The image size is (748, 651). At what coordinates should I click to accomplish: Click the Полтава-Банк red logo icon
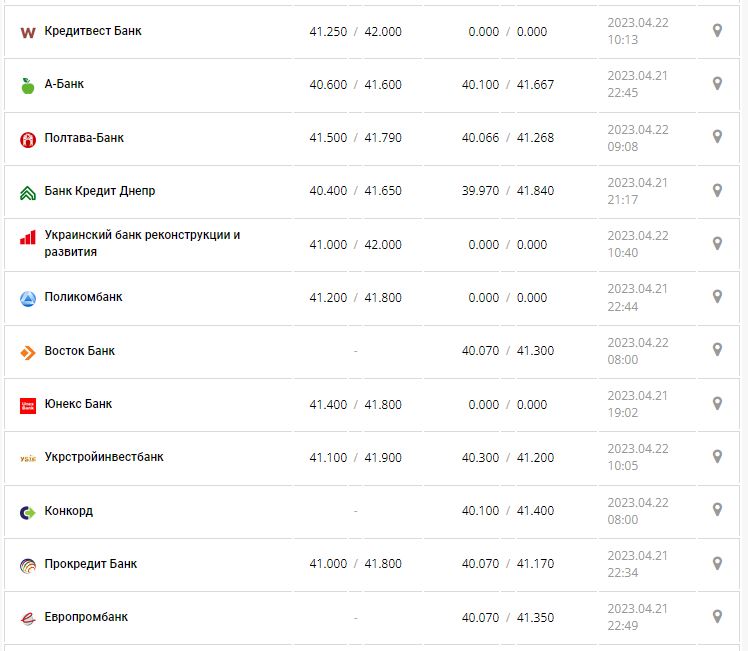point(28,139)
